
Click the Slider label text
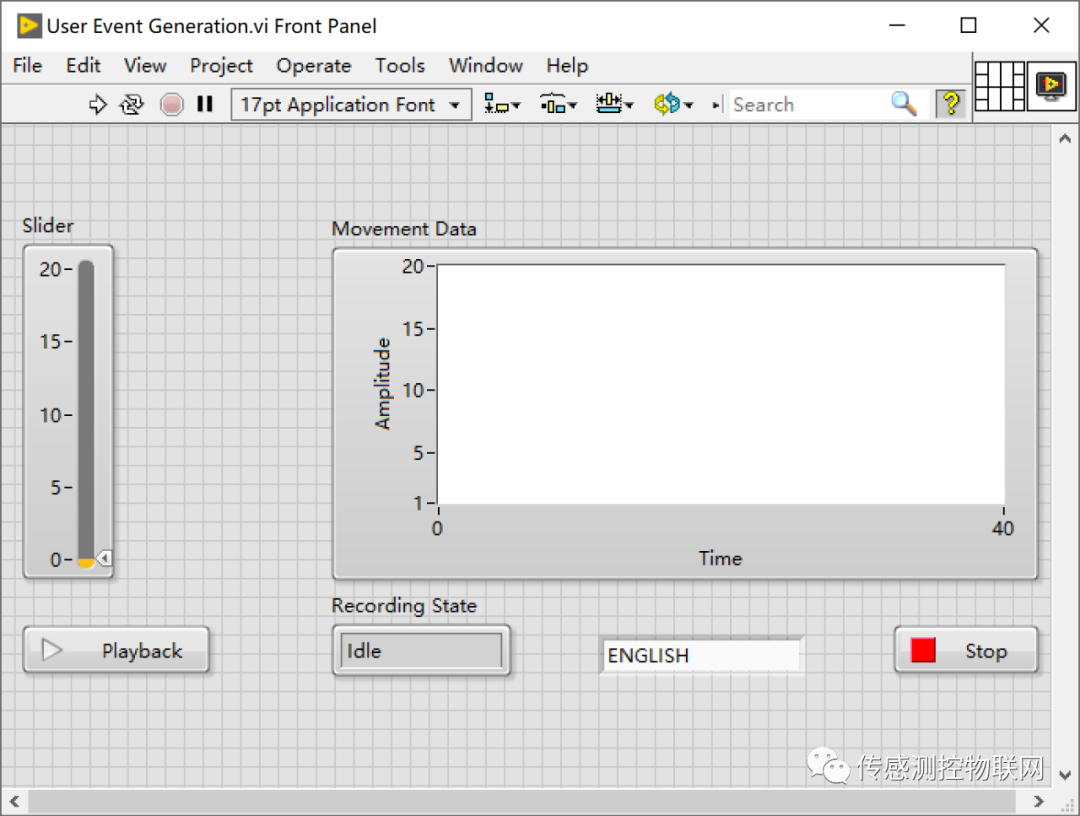coord(48,225)
